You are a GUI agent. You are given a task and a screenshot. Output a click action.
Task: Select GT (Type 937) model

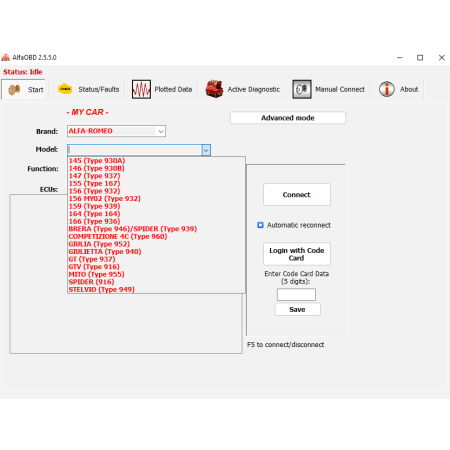(156, 259)
